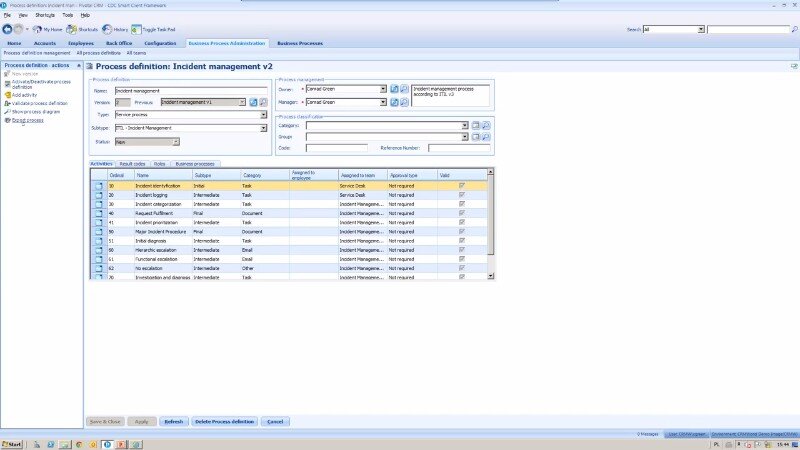Toggle Valid checkbox for Incident logging row
The image size is (800, 450).
pos(461,195)
